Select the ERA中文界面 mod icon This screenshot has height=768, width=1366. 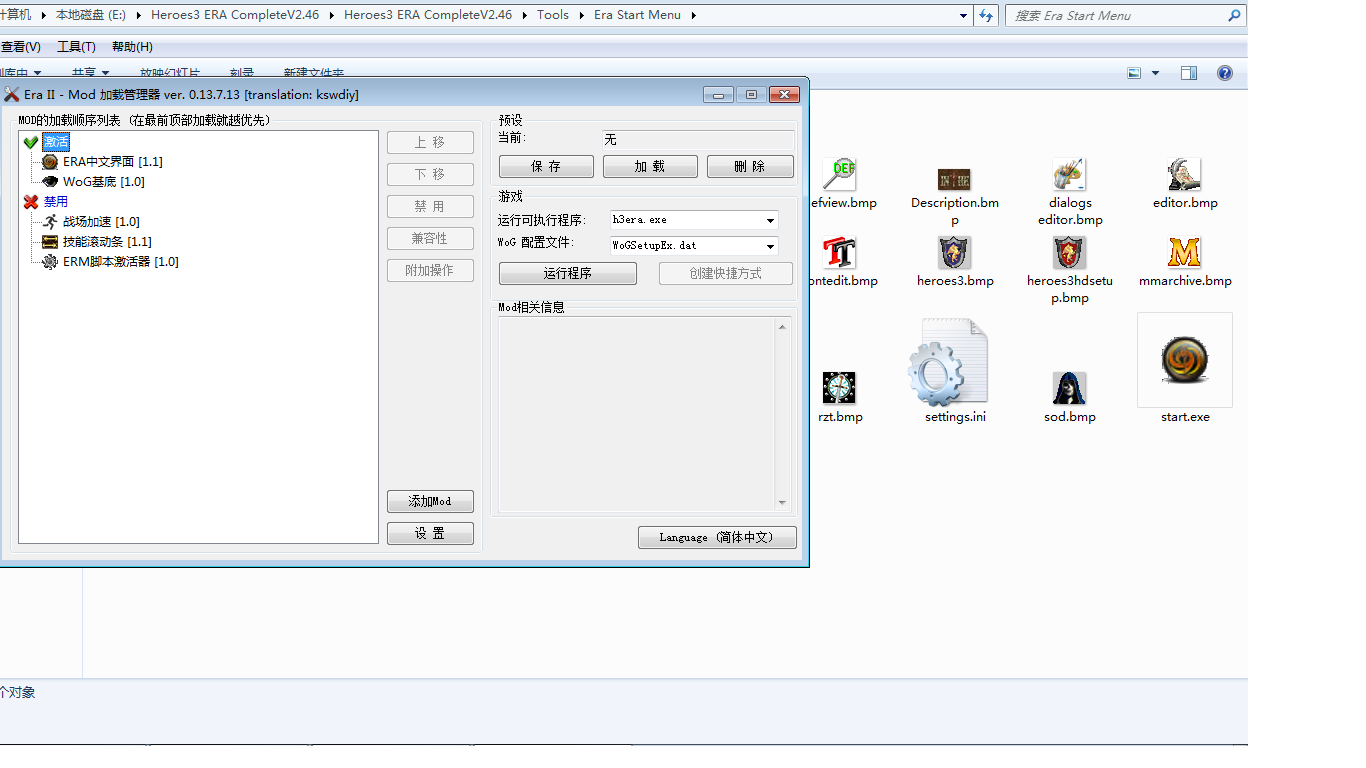pos(50,162)
